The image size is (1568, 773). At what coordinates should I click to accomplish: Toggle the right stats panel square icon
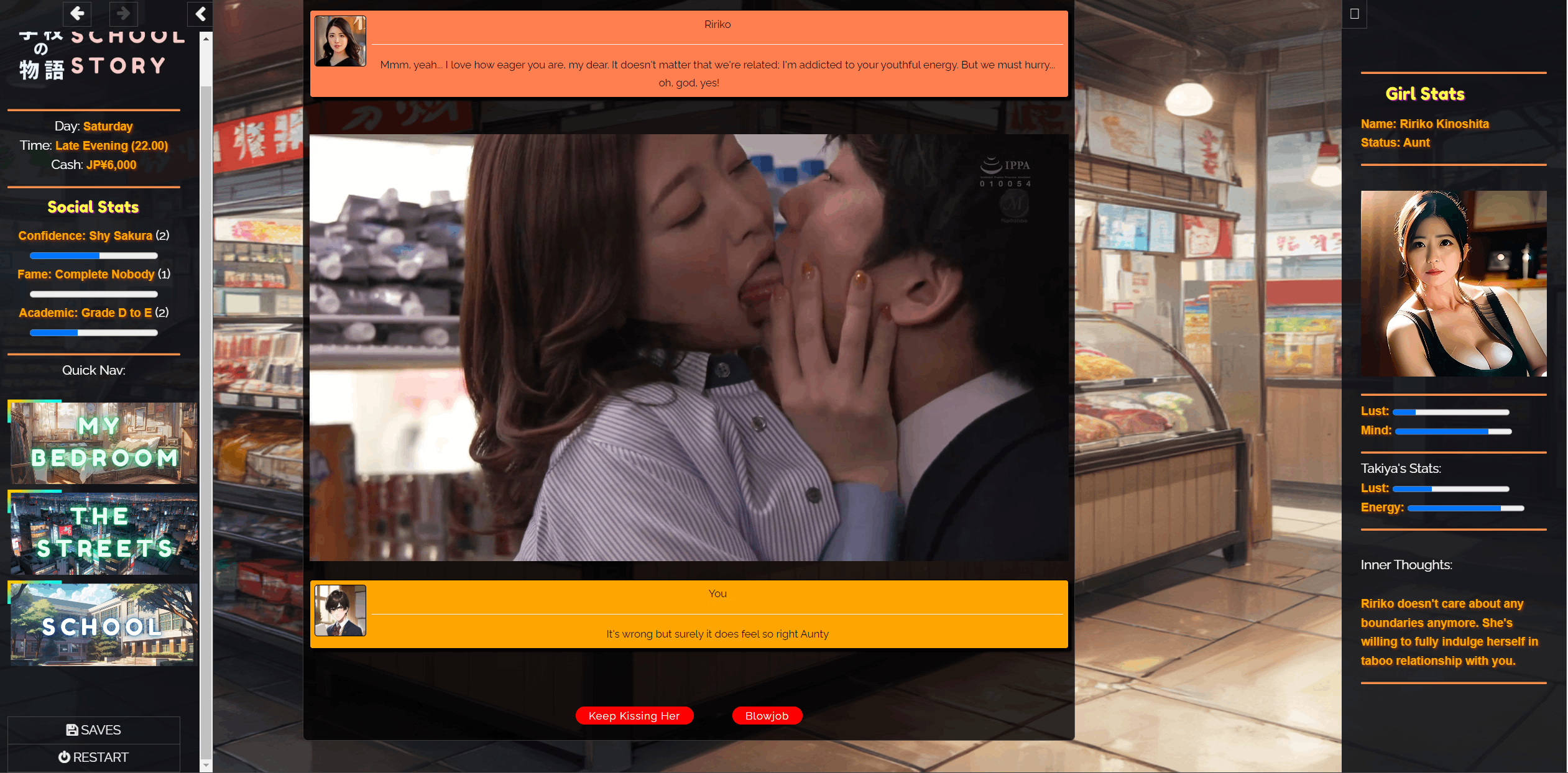click(x=1354, y=14)
